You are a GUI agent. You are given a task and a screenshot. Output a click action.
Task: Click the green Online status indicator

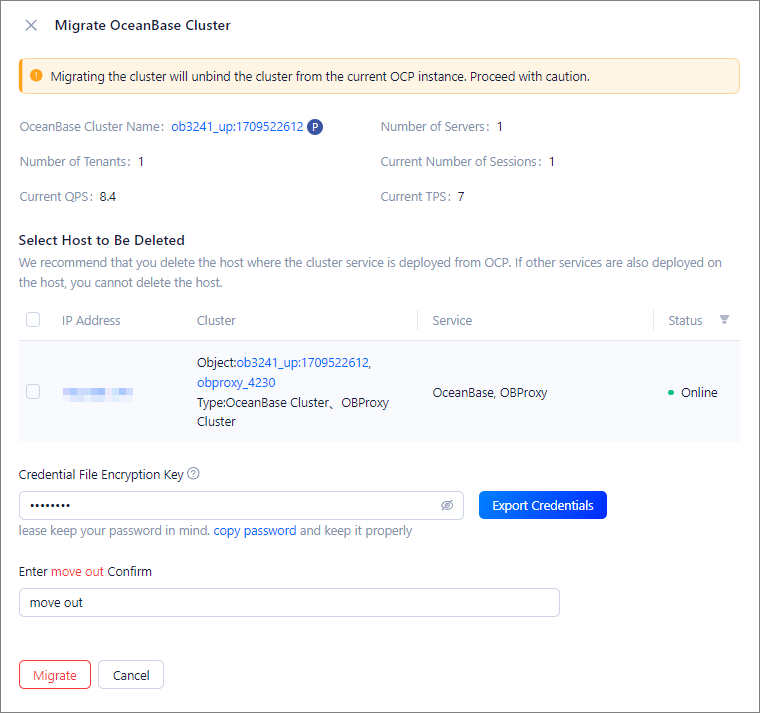tap(671, 393)
